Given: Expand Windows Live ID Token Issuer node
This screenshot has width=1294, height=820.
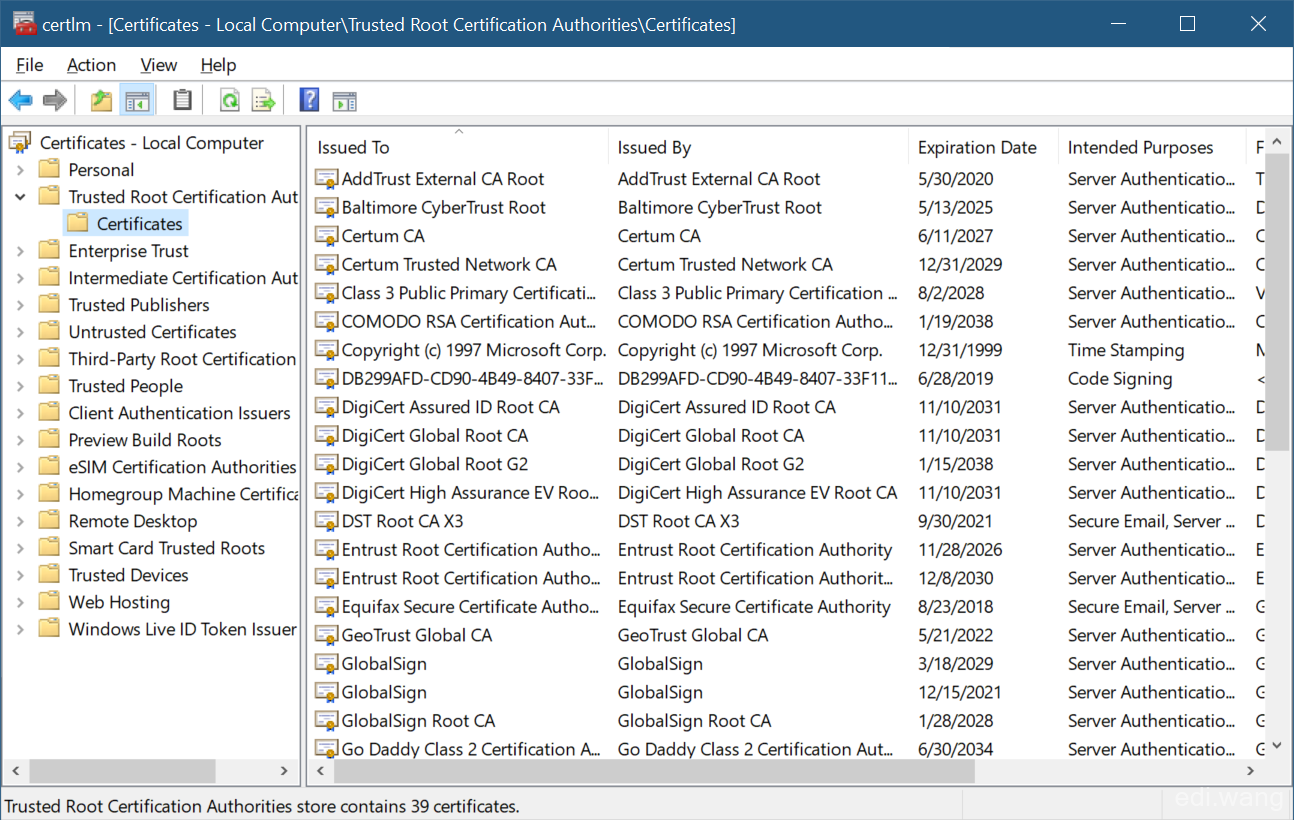Looking at the screenshot, I should click(x=20, y=629).
